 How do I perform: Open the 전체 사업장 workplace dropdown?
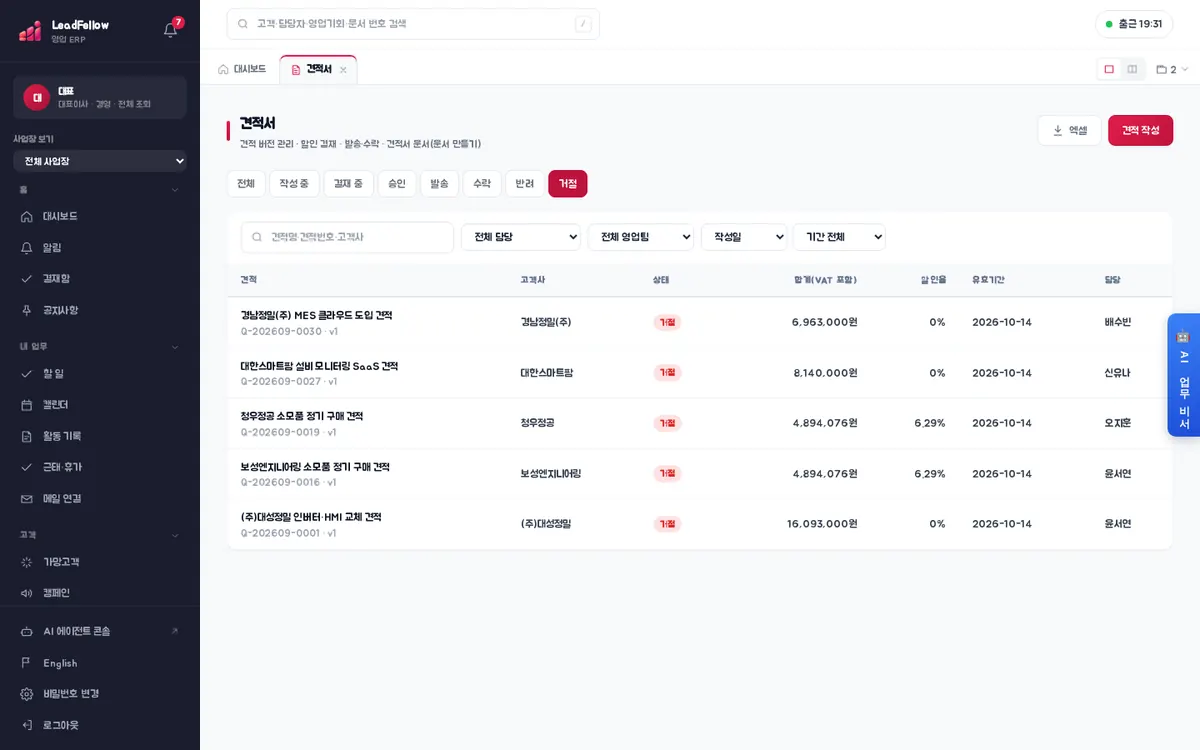coord(100,161)
